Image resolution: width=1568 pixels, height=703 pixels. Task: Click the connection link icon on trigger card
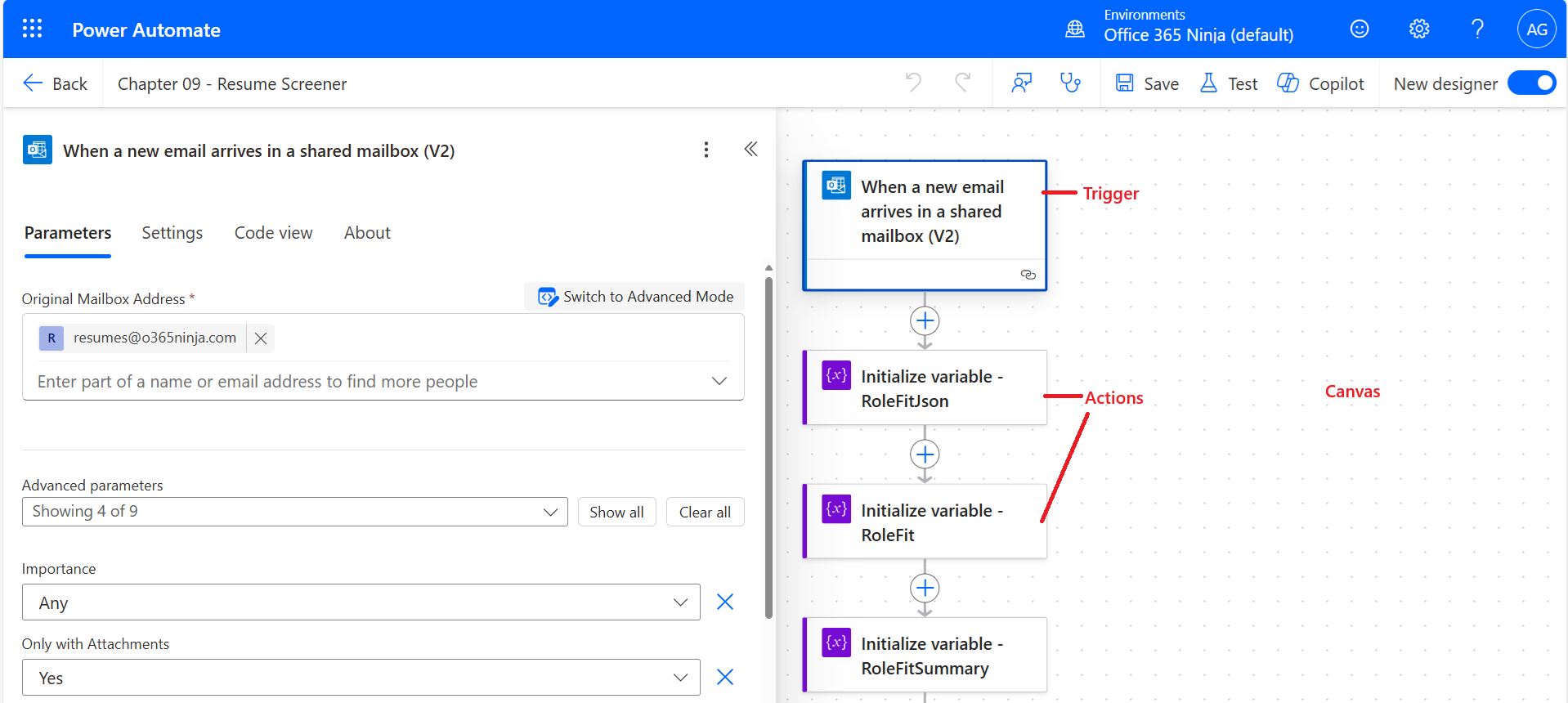point(1028,275)
